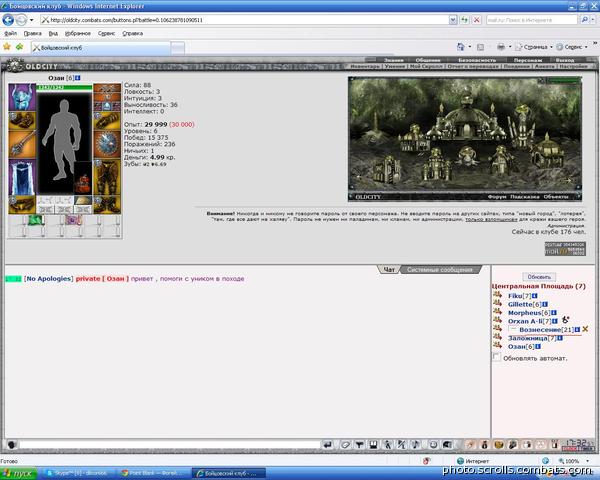Open the search provider dropdown arrow

[x=592, y=20]
